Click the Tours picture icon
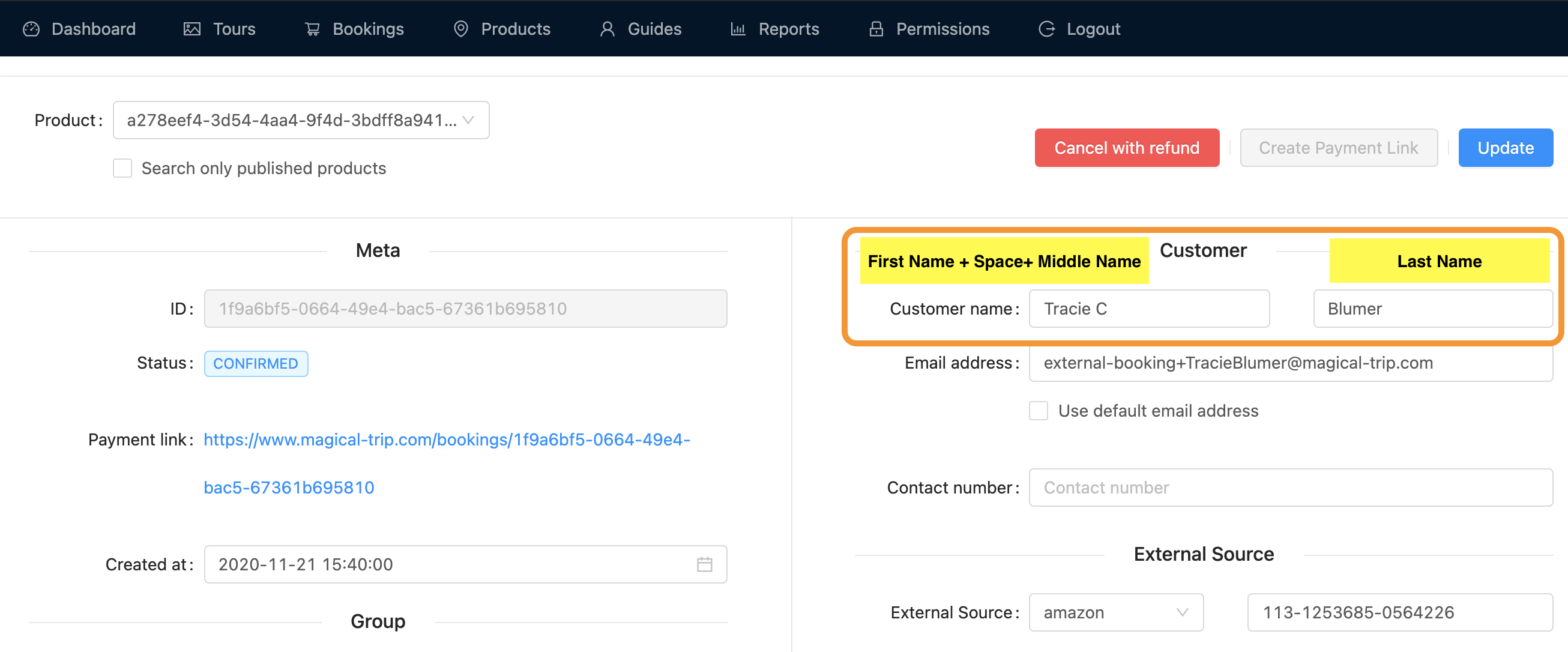Screen dimensions: 1568x652 [191, 29]
